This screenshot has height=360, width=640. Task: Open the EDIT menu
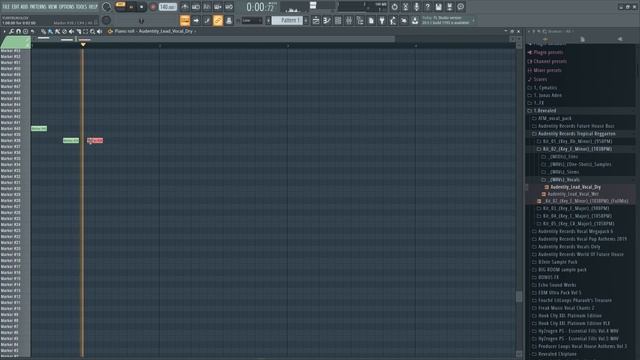click(x=15, y=7)
